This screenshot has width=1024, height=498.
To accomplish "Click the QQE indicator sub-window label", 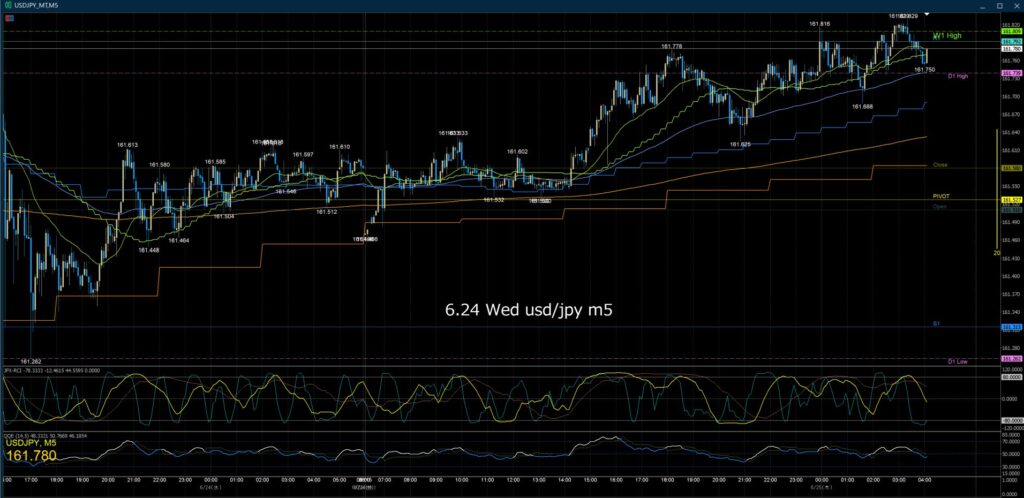I will click(x=46, y=435).
